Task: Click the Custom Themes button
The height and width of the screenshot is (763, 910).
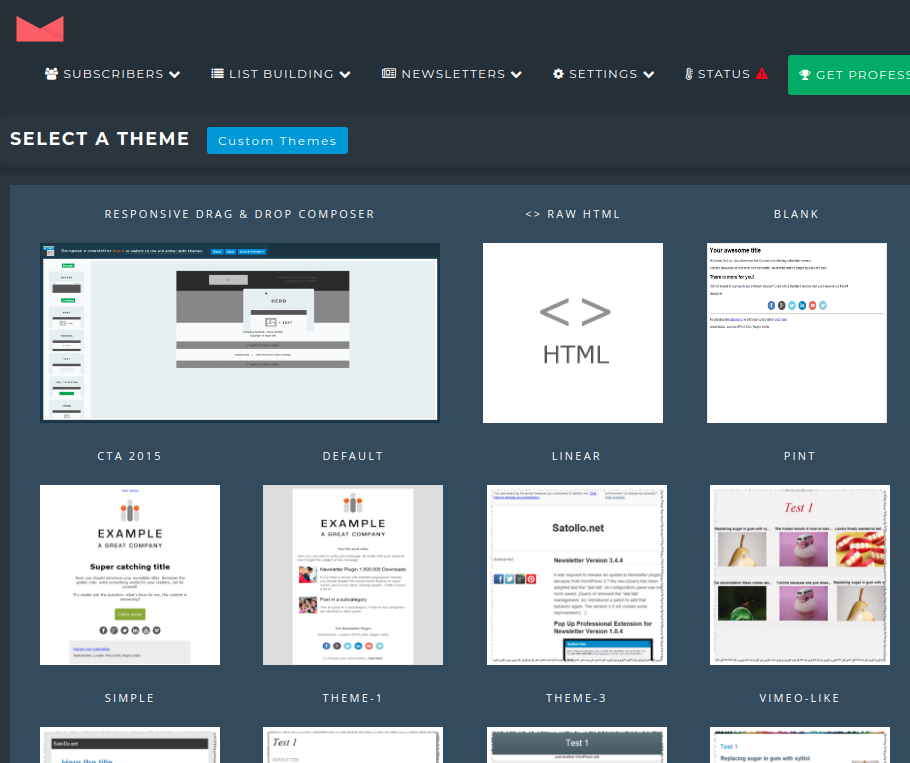Action: [x=277, y=140]
